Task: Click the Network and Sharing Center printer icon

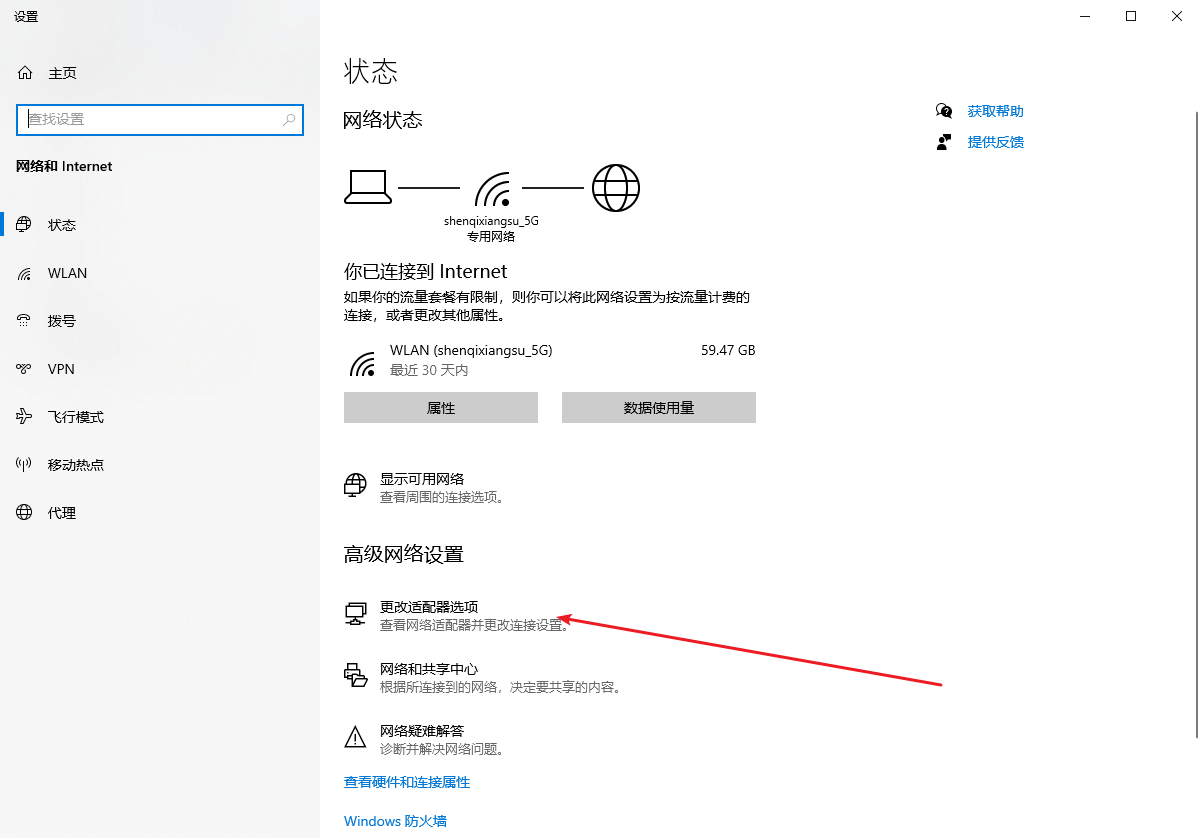Action: (355, 676)
